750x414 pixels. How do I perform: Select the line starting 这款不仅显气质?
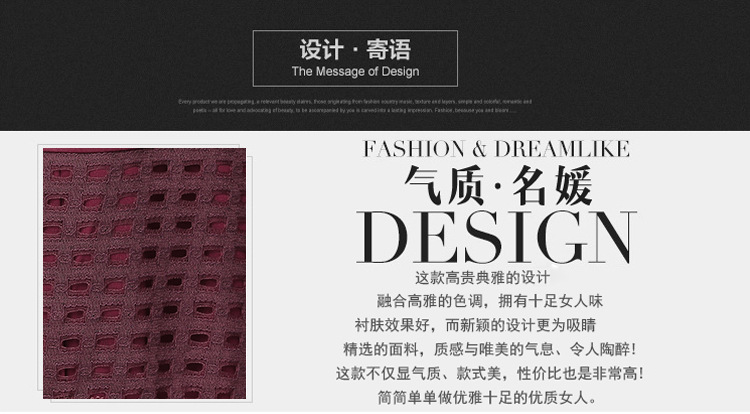coord(490,373)
